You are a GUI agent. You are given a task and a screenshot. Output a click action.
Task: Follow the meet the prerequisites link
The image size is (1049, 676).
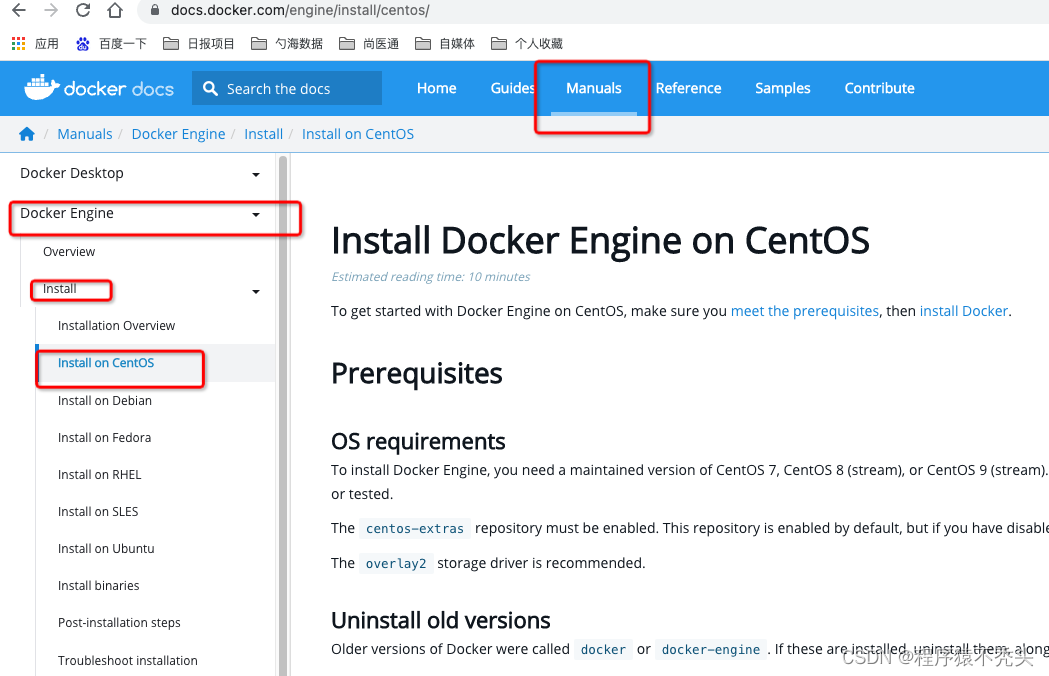(x=805, y=311)
